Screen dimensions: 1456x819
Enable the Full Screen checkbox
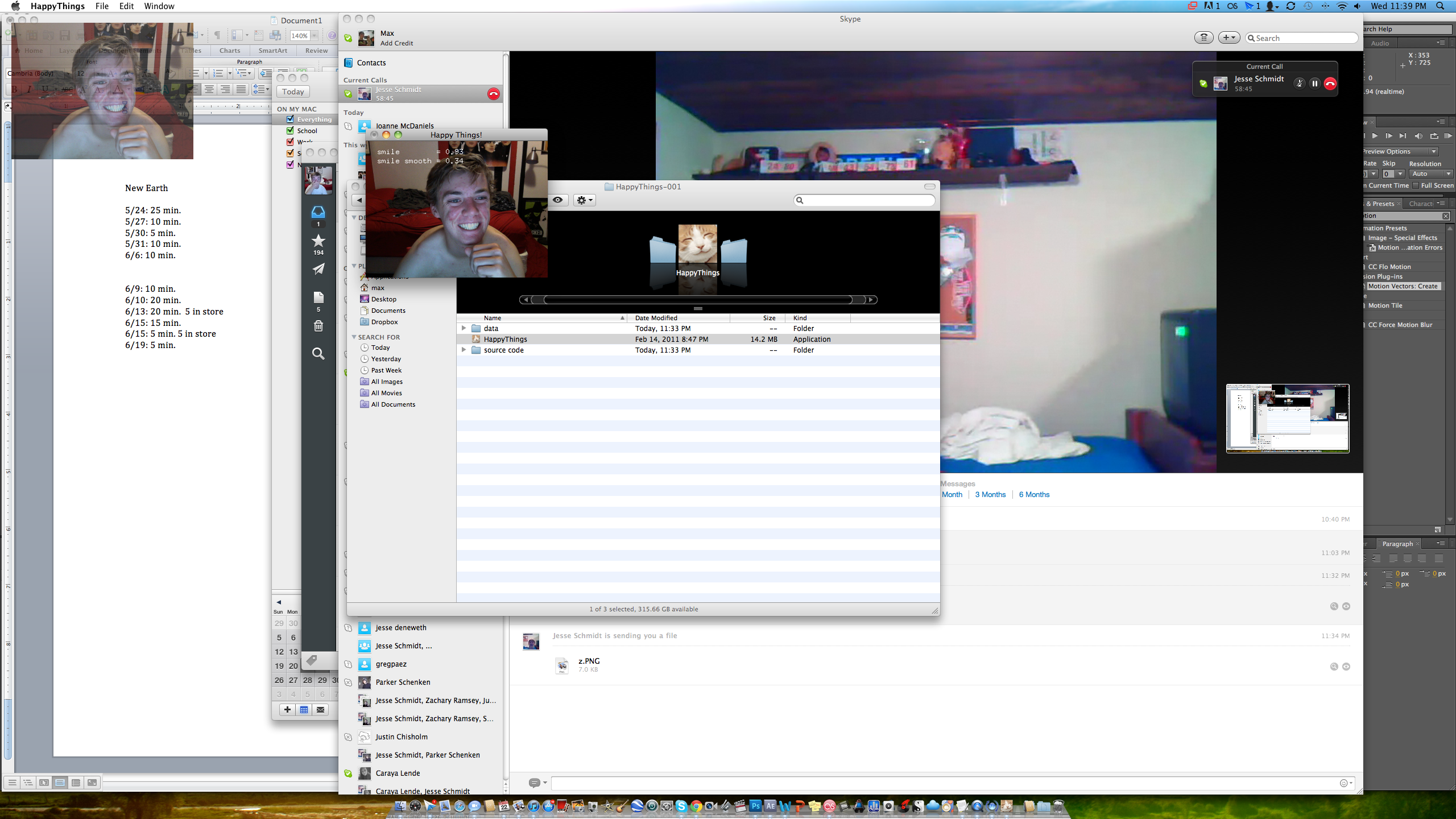coord(1416,185)
